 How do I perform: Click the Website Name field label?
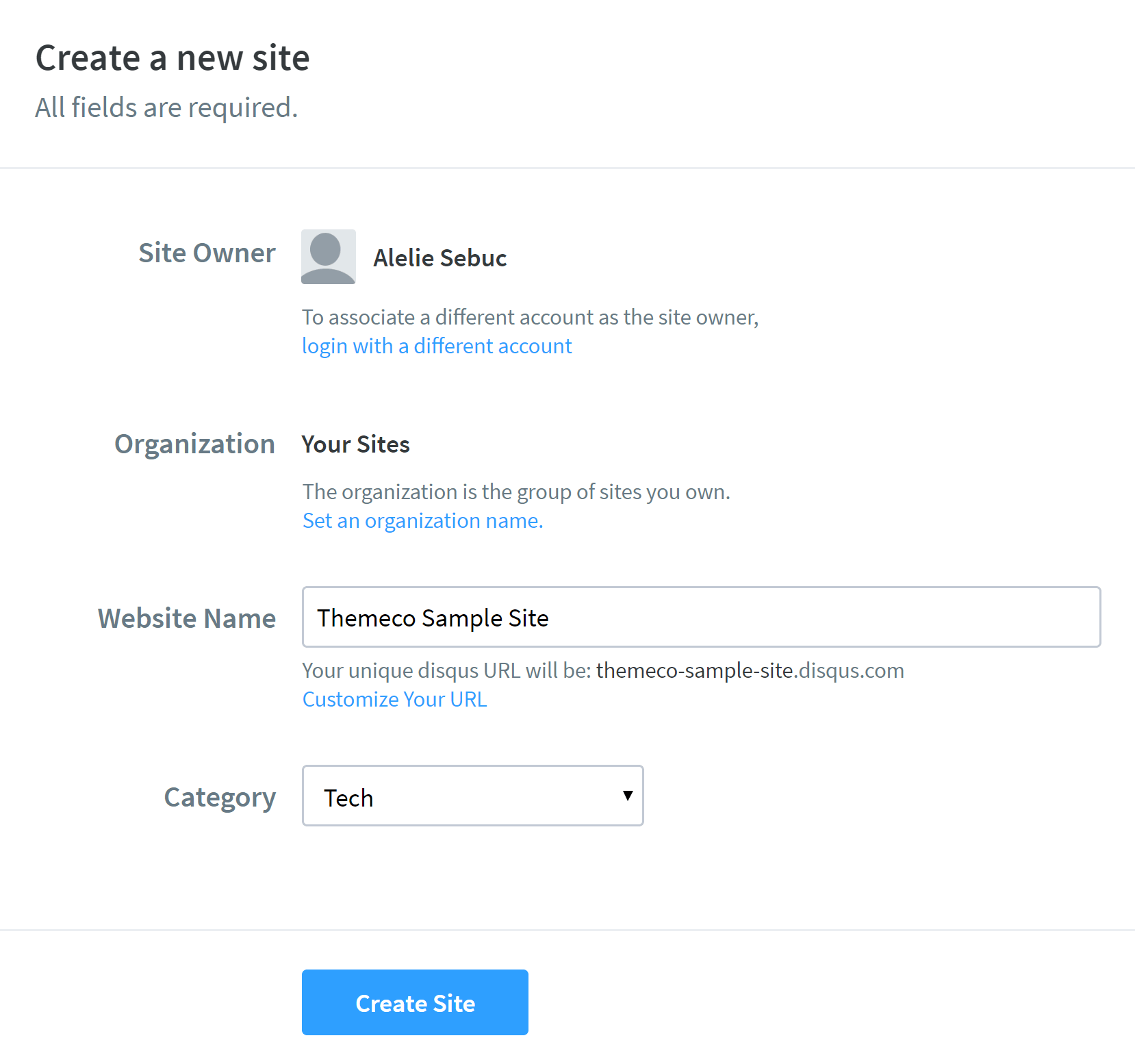[x=186, y=618]
